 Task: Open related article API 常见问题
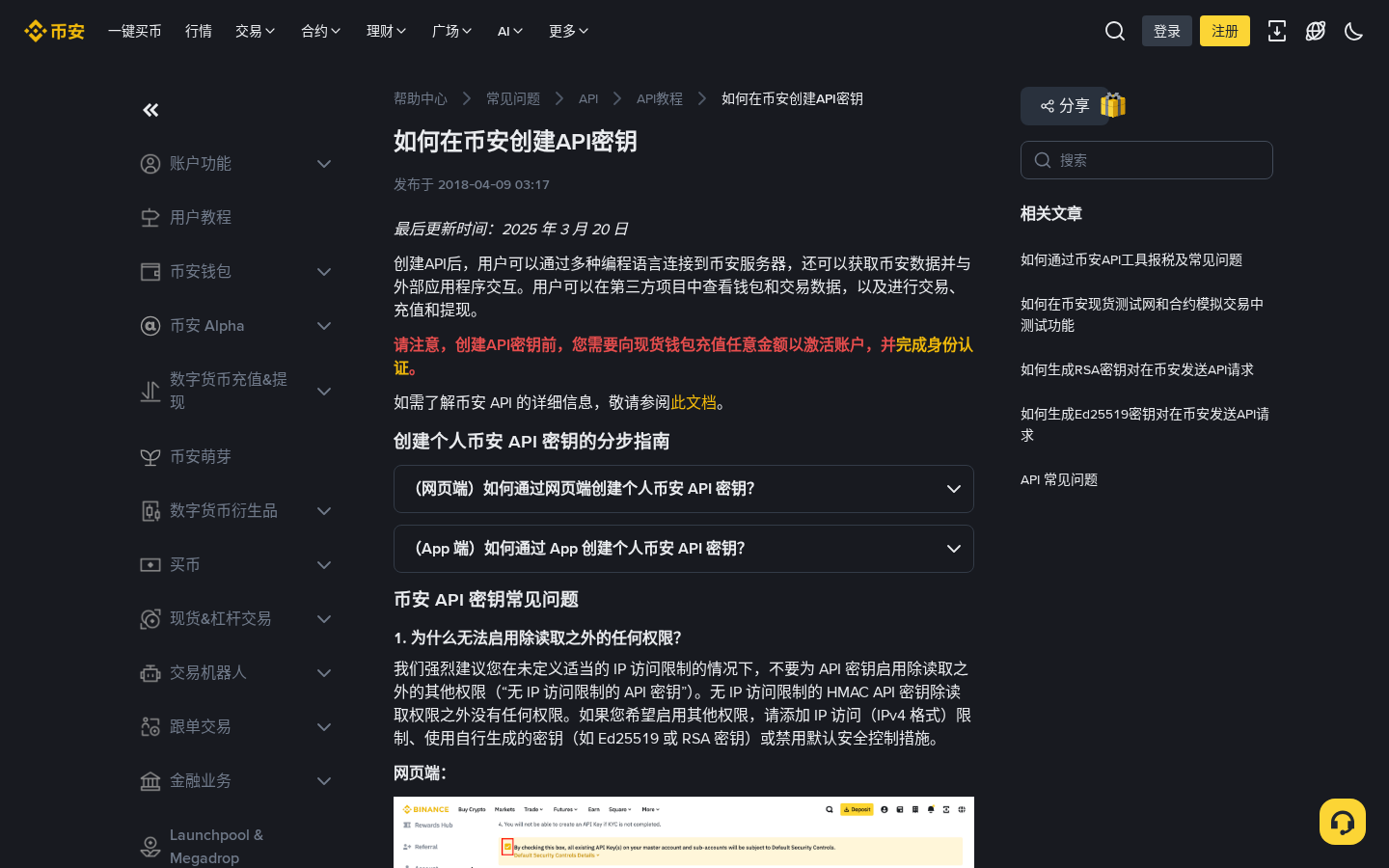pyautogui.click(x=1059, y=479)
